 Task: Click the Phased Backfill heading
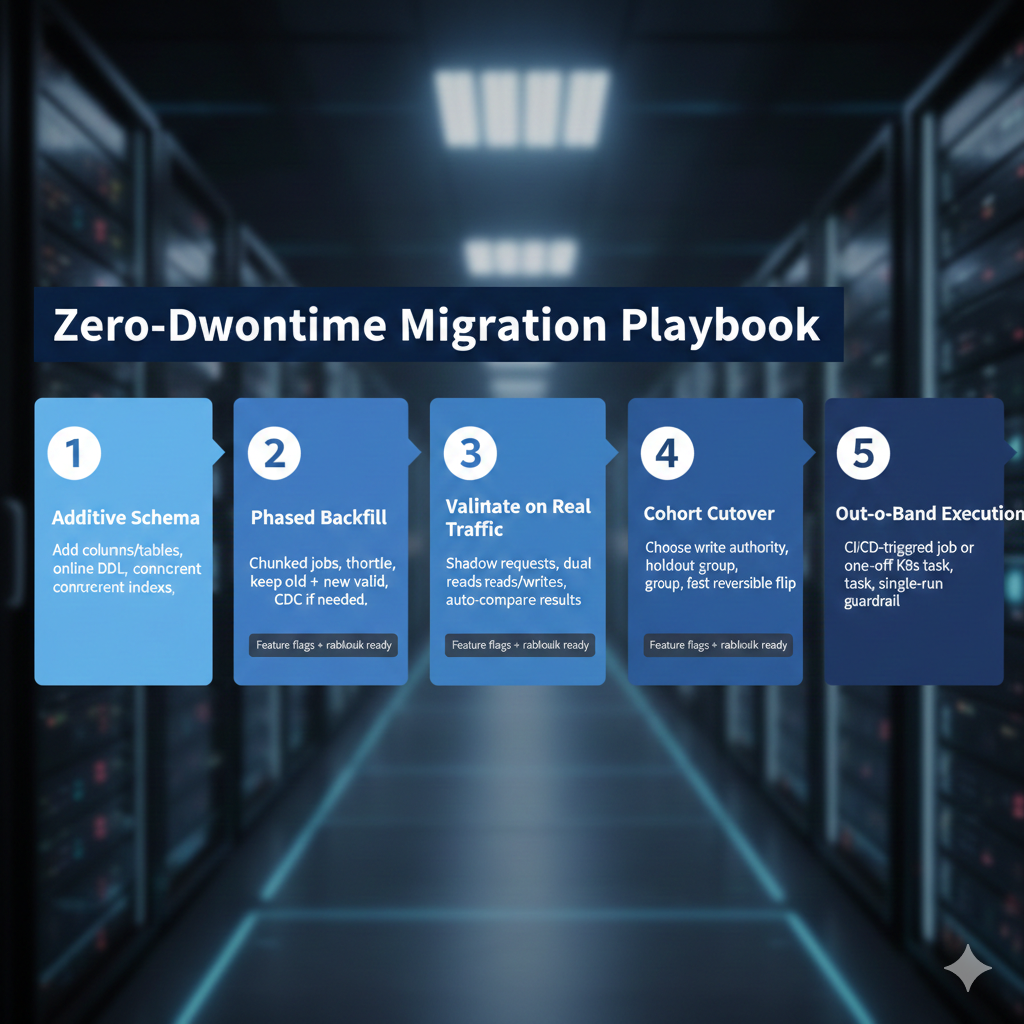tap(319, 518)
